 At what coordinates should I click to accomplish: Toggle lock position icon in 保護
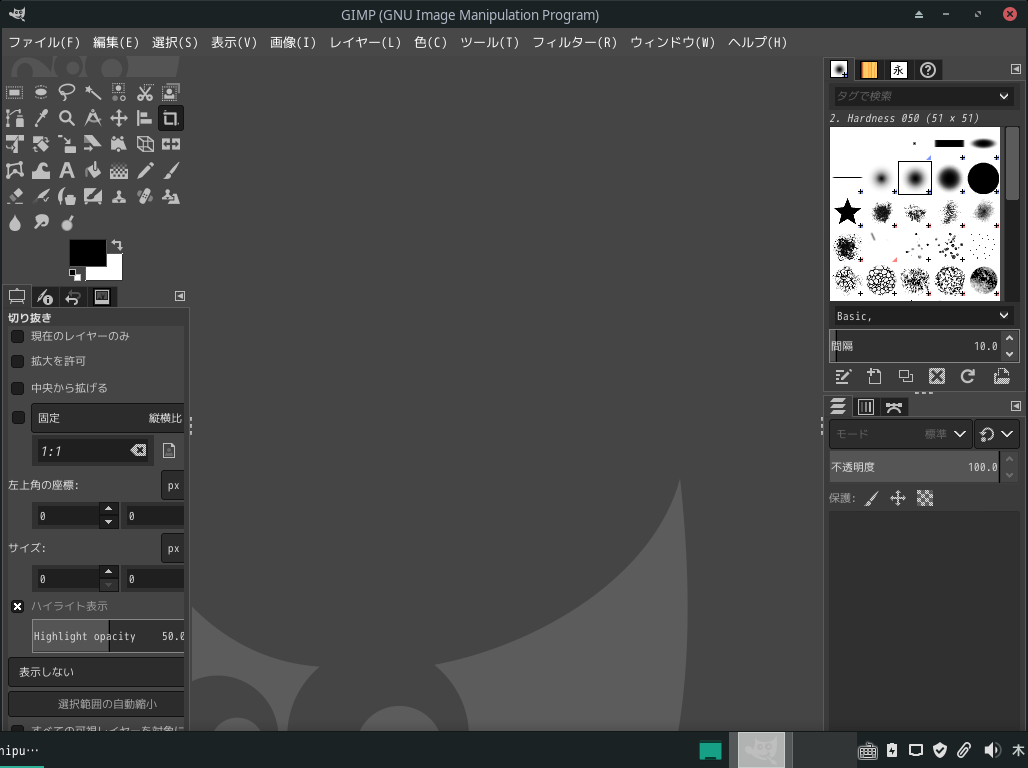click(x=898, y=498)
